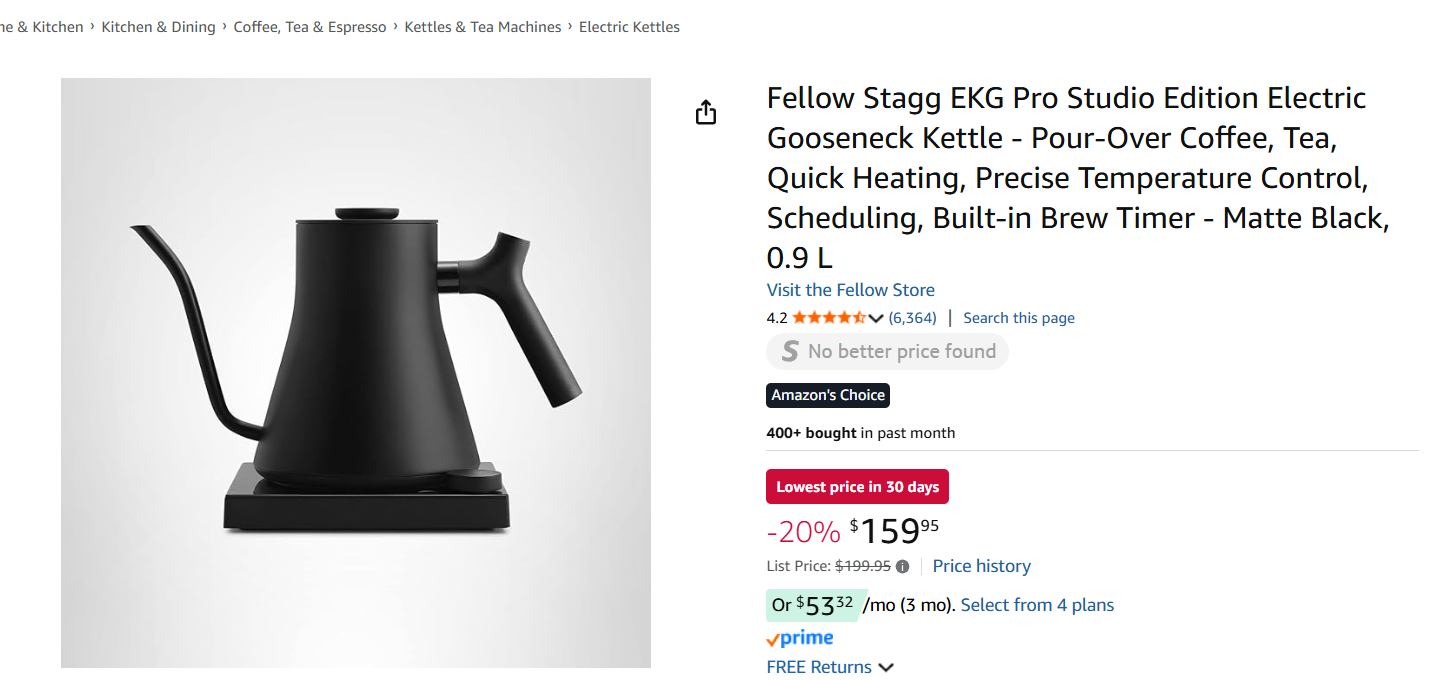Click the Prime logo
This screenshot has width=1442, height=681.
[800, 638]
